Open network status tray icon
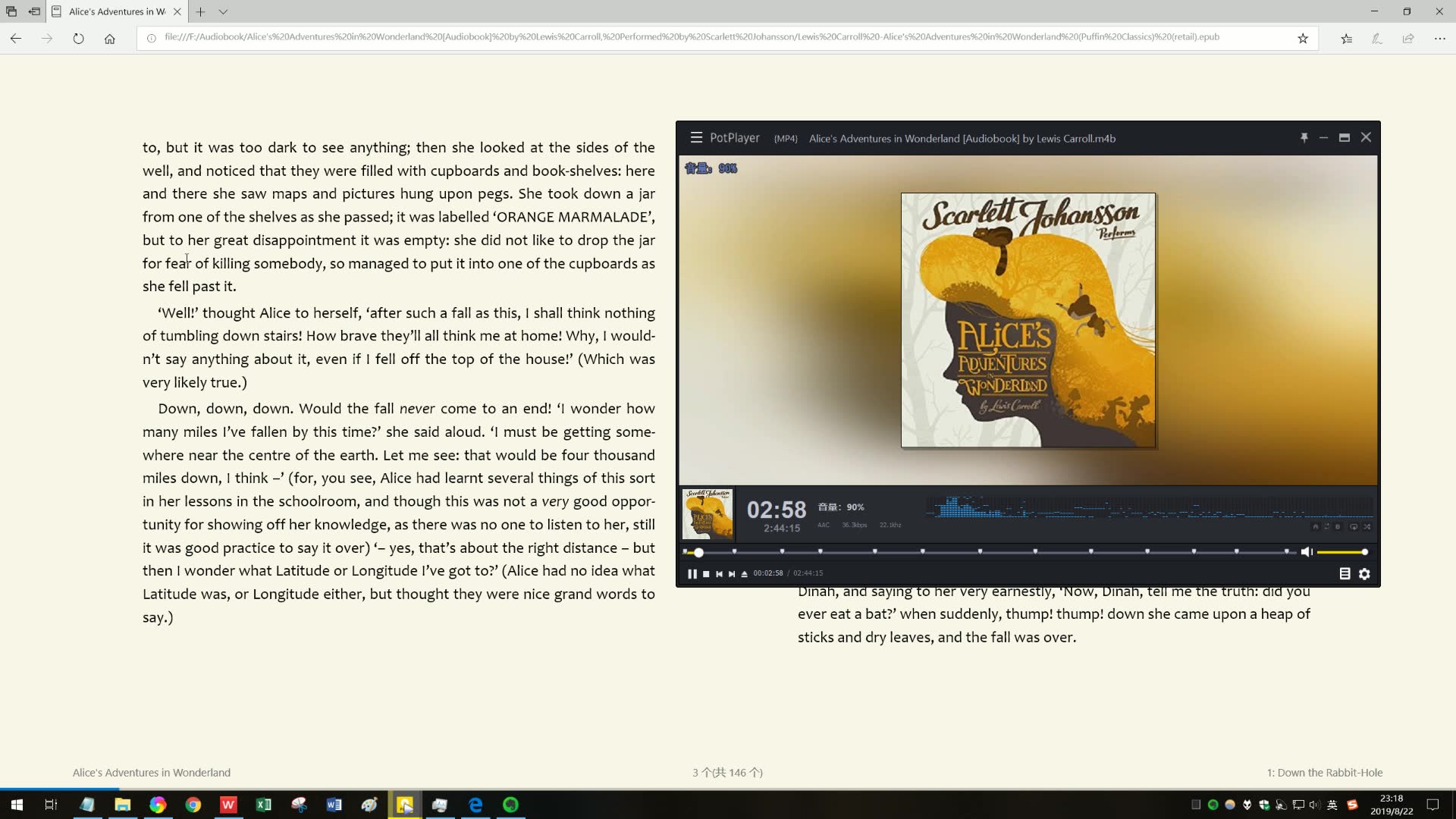Screen dimensions: 1456x819 [x=1298, y=805]
